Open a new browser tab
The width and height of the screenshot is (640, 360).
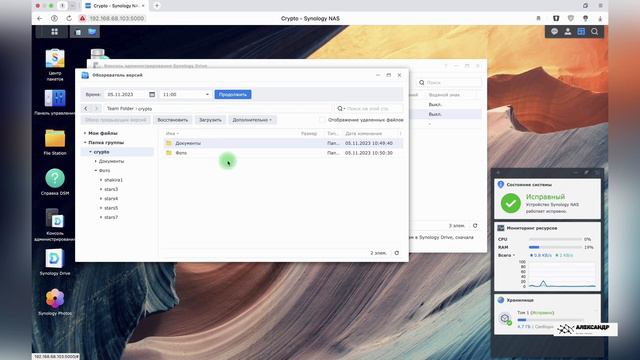pos(157,6)
